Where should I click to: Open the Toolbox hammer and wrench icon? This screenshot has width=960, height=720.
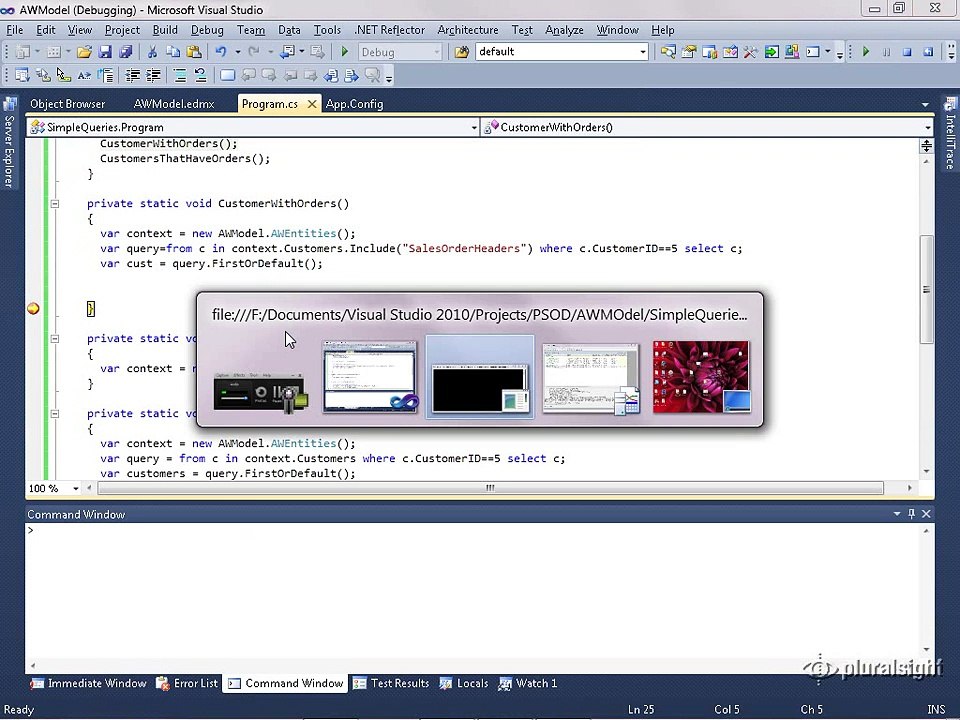(x=751, y=53)
